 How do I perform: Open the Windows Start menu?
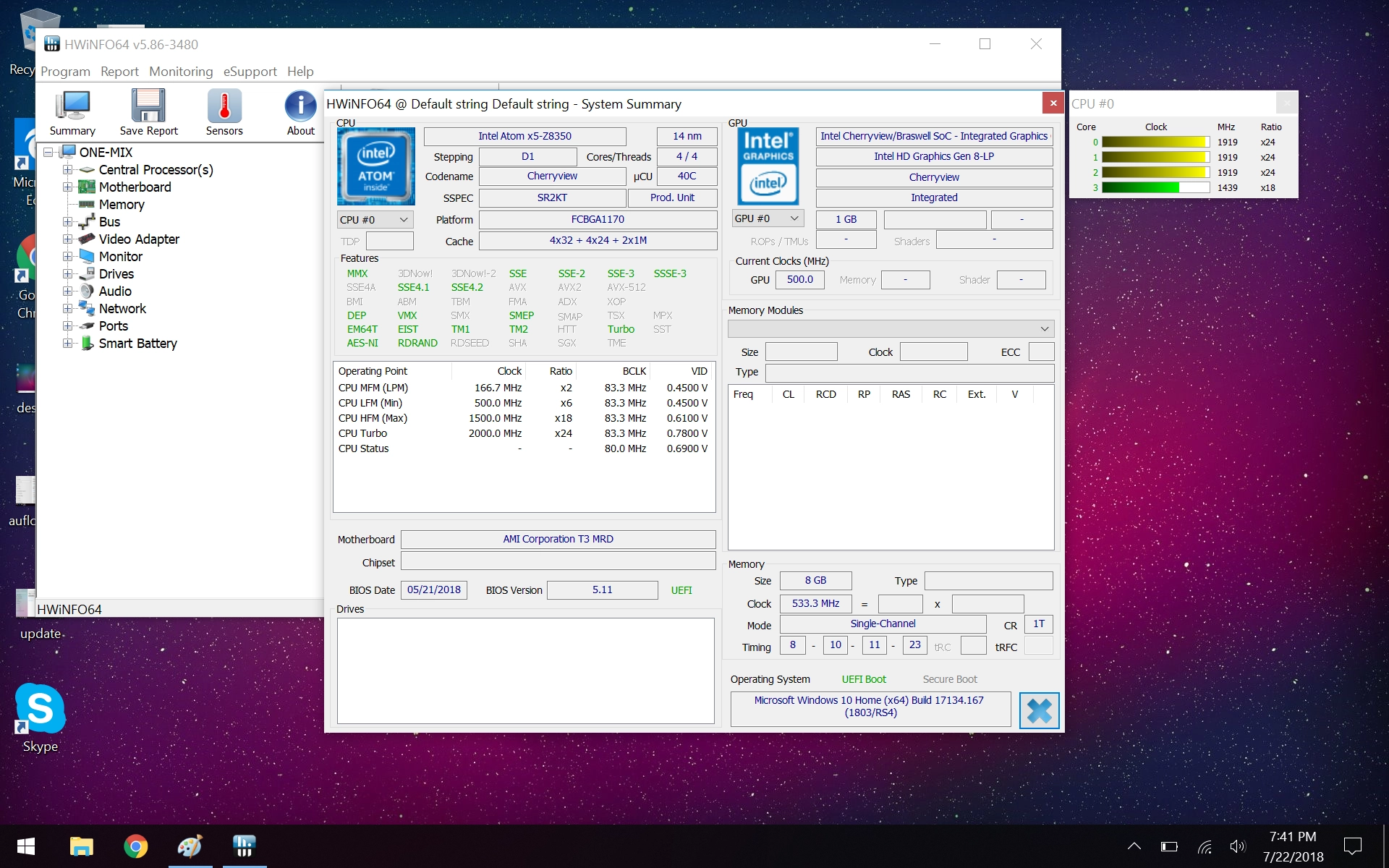[x=26, y=846]
